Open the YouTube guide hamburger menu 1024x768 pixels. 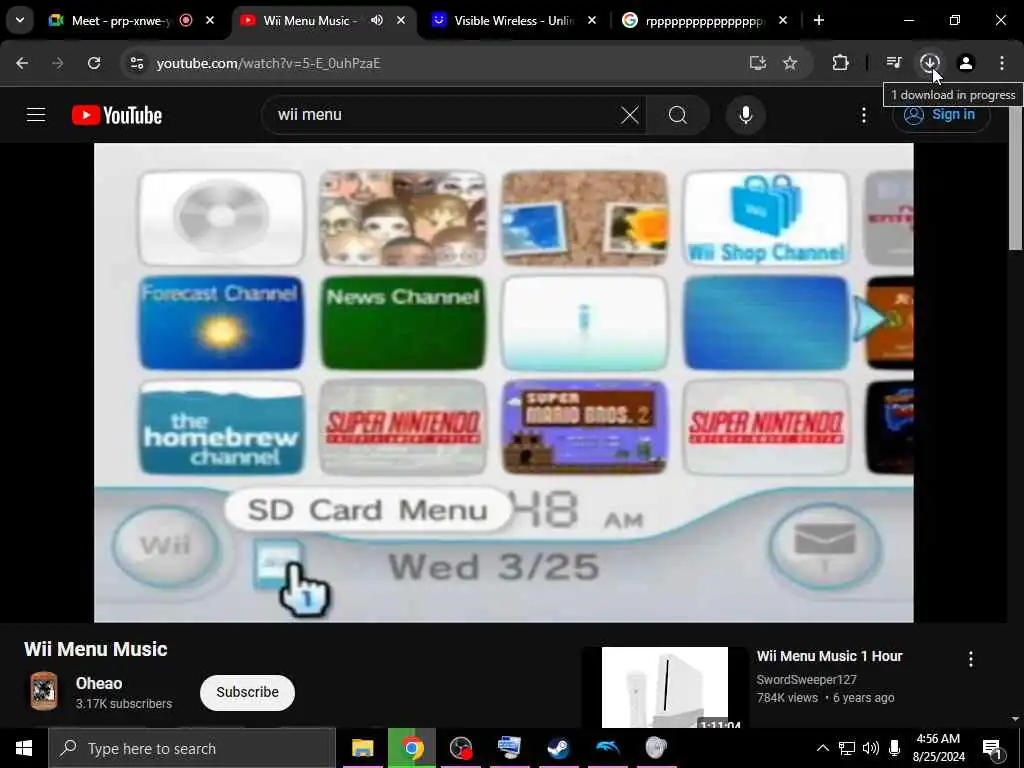point(36,115)
